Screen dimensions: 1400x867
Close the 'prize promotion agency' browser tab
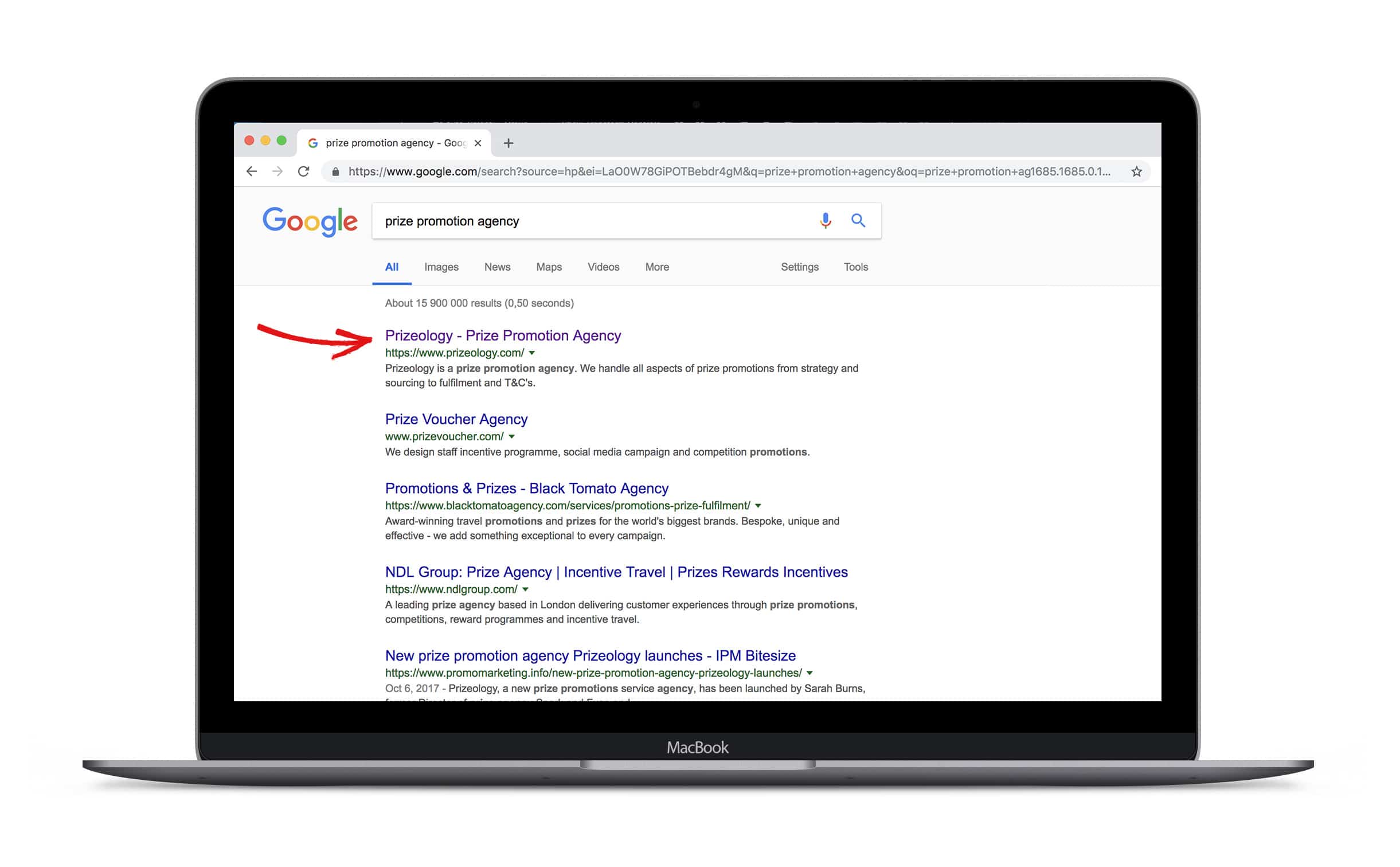click(x=478, y=143)
